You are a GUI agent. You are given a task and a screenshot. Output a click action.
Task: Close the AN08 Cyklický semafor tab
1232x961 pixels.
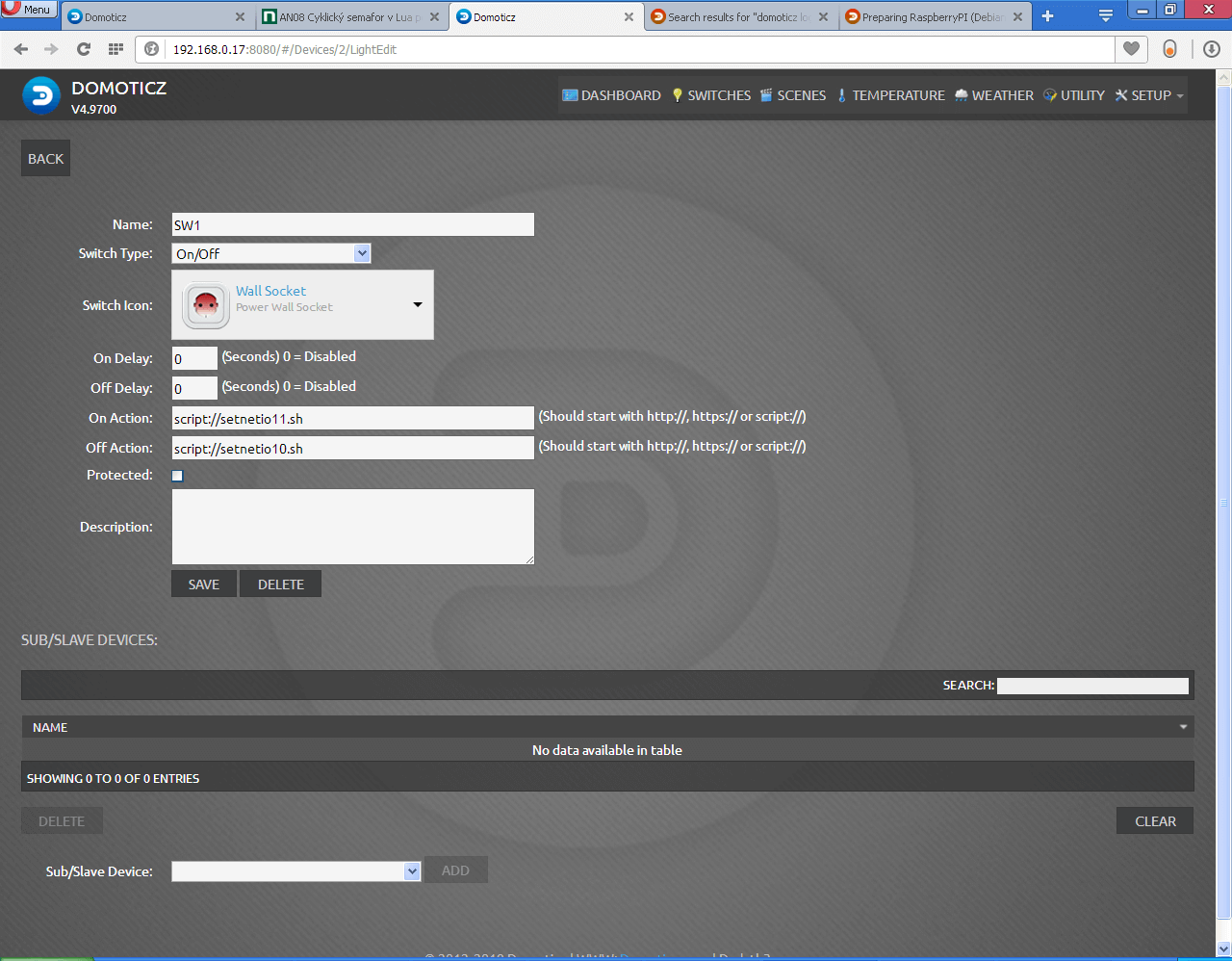[x=434, y=17]
